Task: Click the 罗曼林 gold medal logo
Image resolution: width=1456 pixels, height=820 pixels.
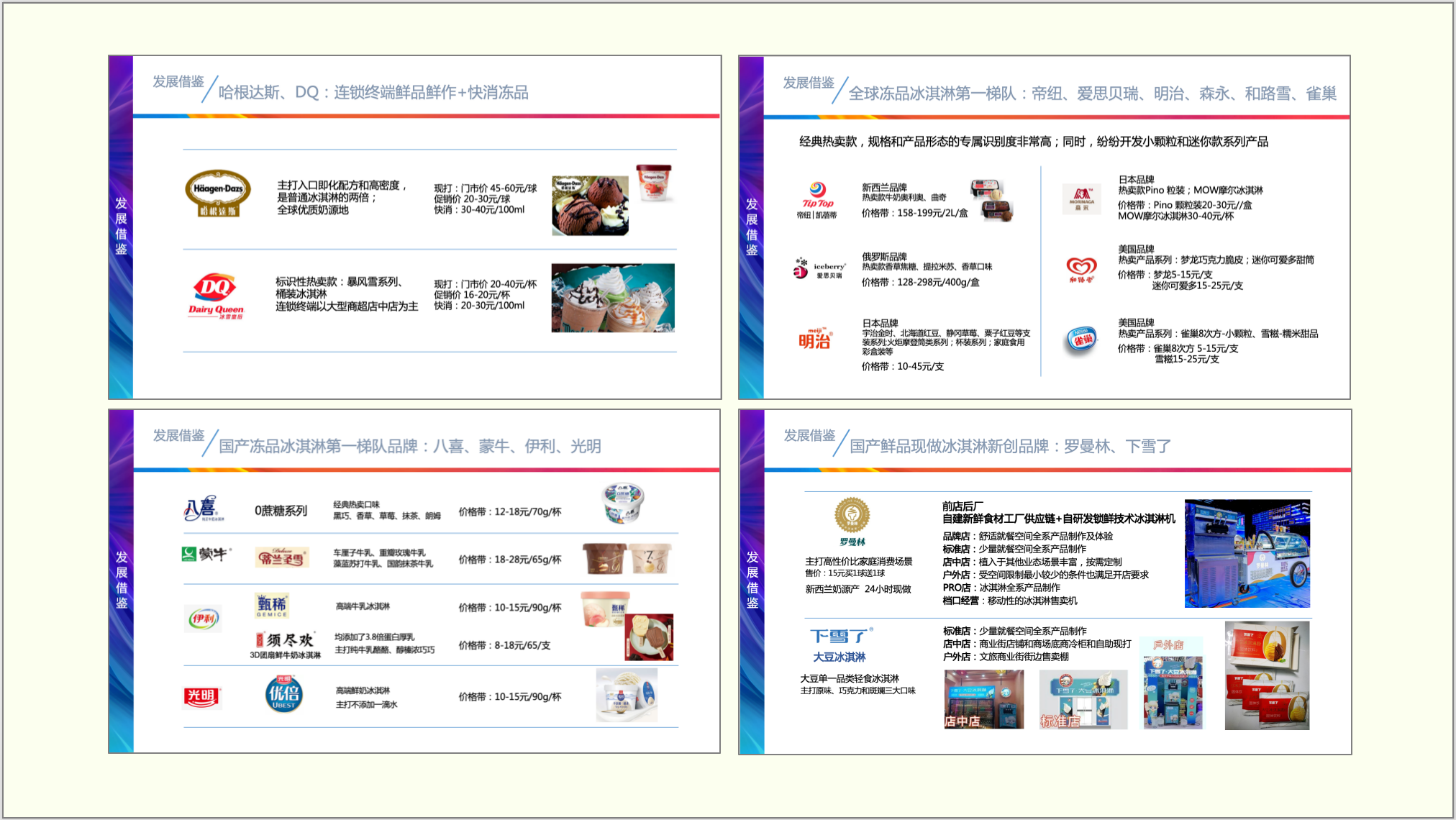Action: tap(852, 516)
